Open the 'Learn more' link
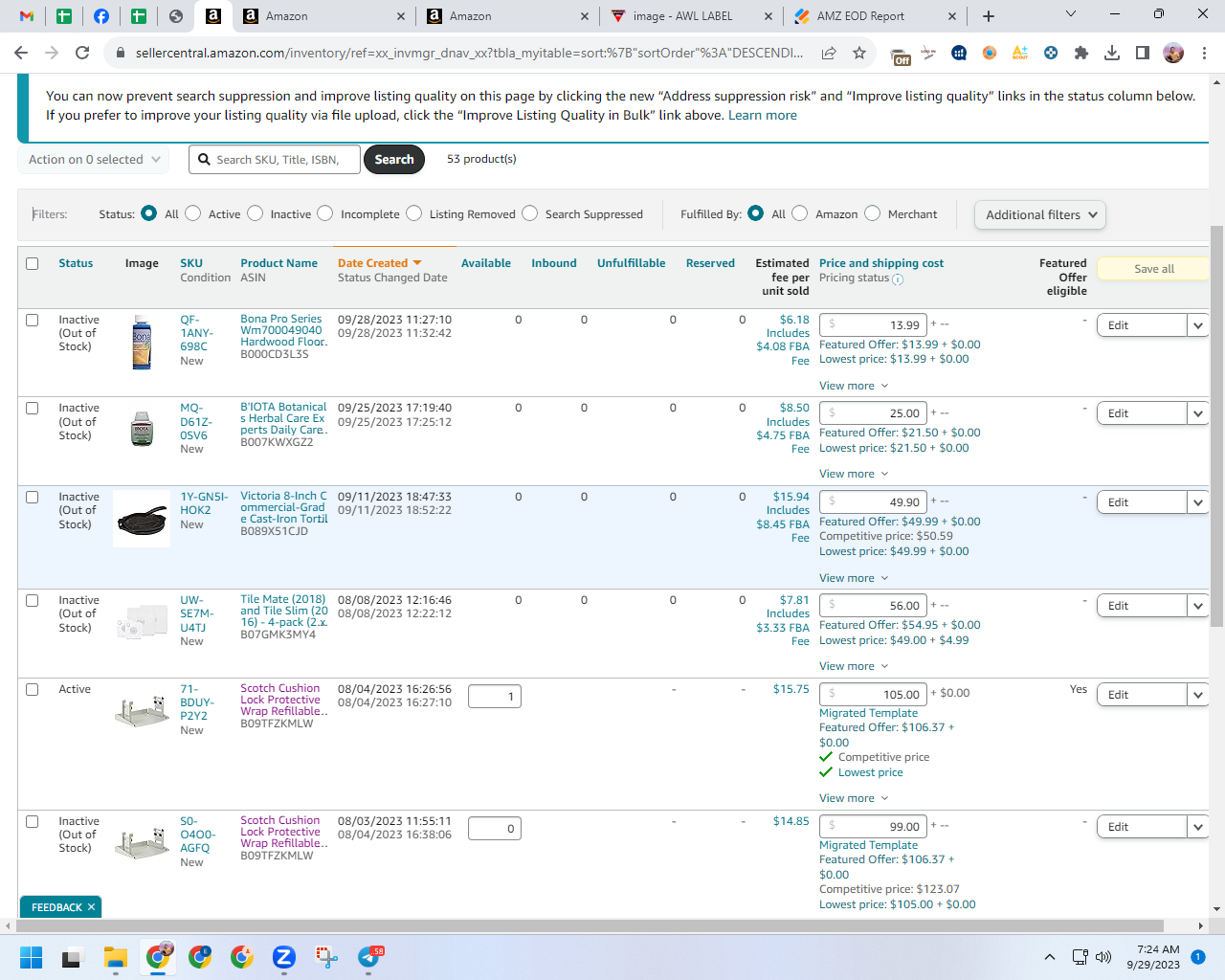Viewport: 1225px width, 980px height. (763, 115)
